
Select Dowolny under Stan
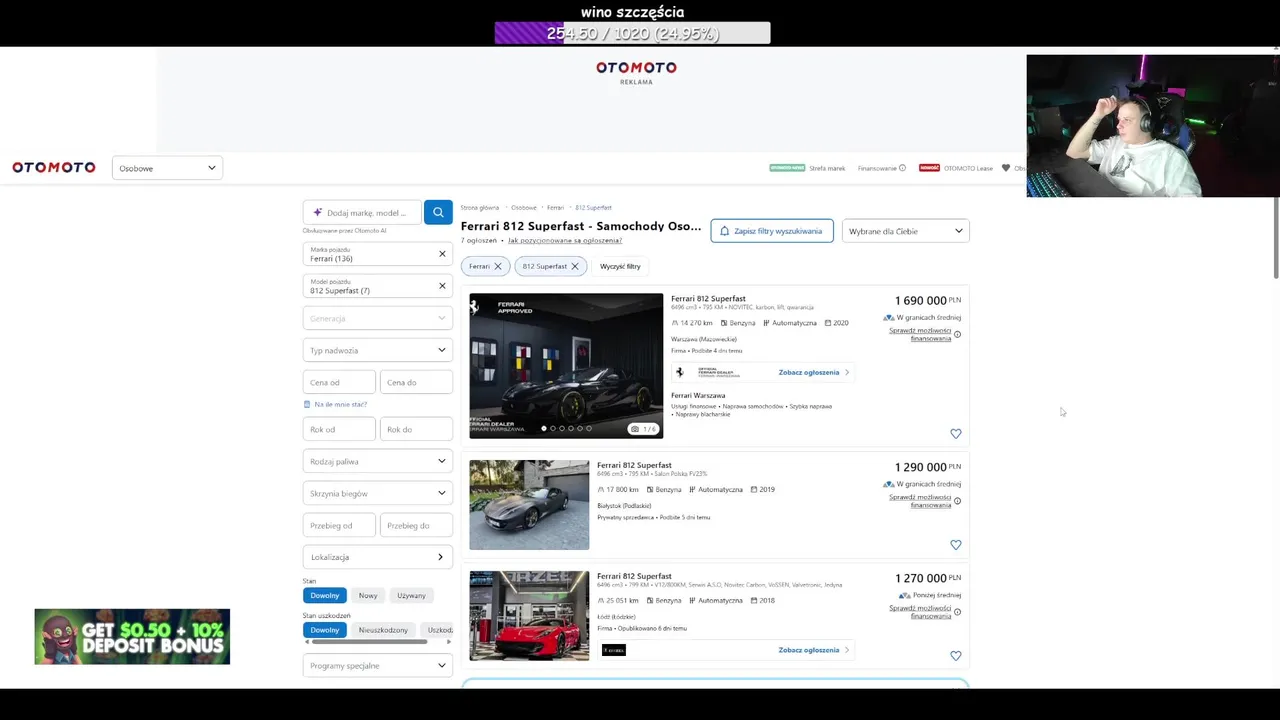(x=325, y=595)
